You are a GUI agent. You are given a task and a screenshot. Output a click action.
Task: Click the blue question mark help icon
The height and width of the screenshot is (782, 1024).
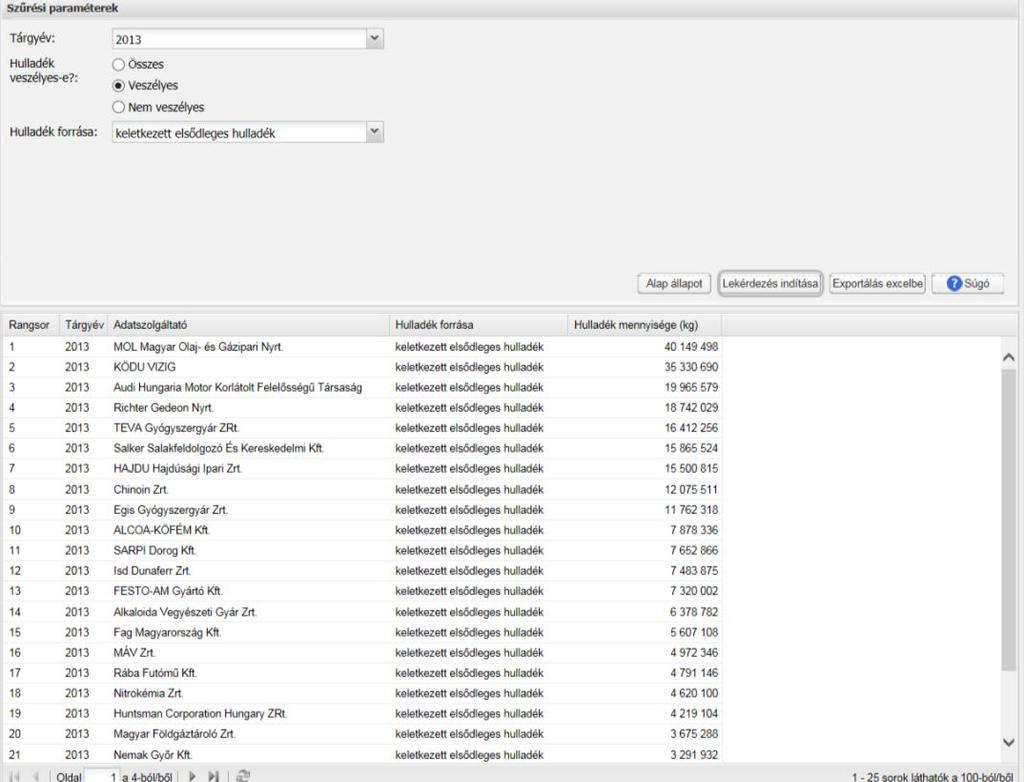click(954, 284)
